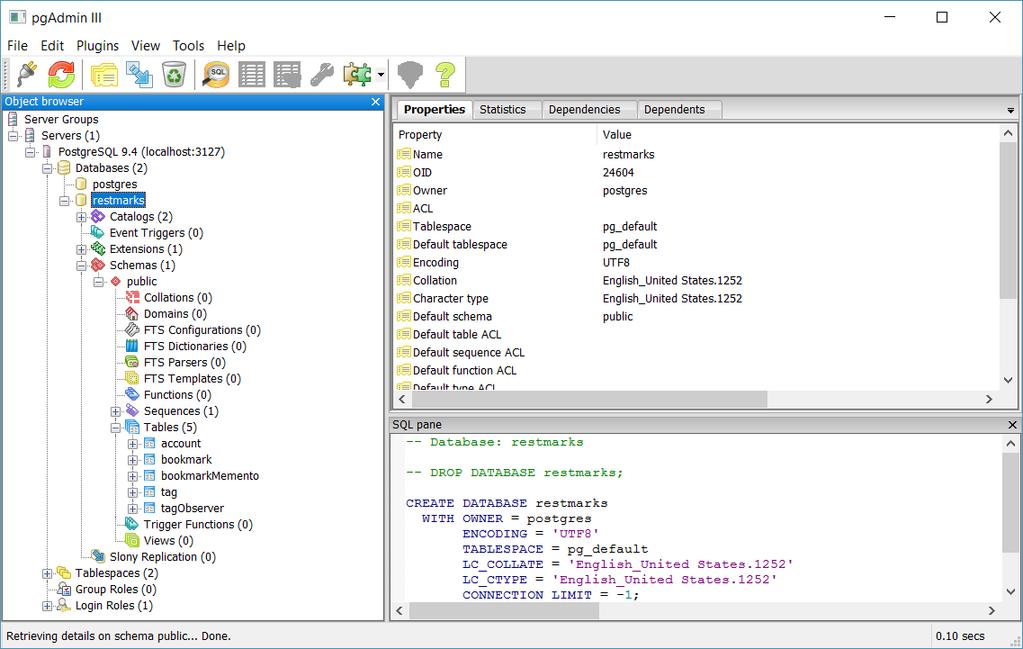Open the tab list arrow beside Dependents
The image size is (1023, 649).
coord(1011,110)
